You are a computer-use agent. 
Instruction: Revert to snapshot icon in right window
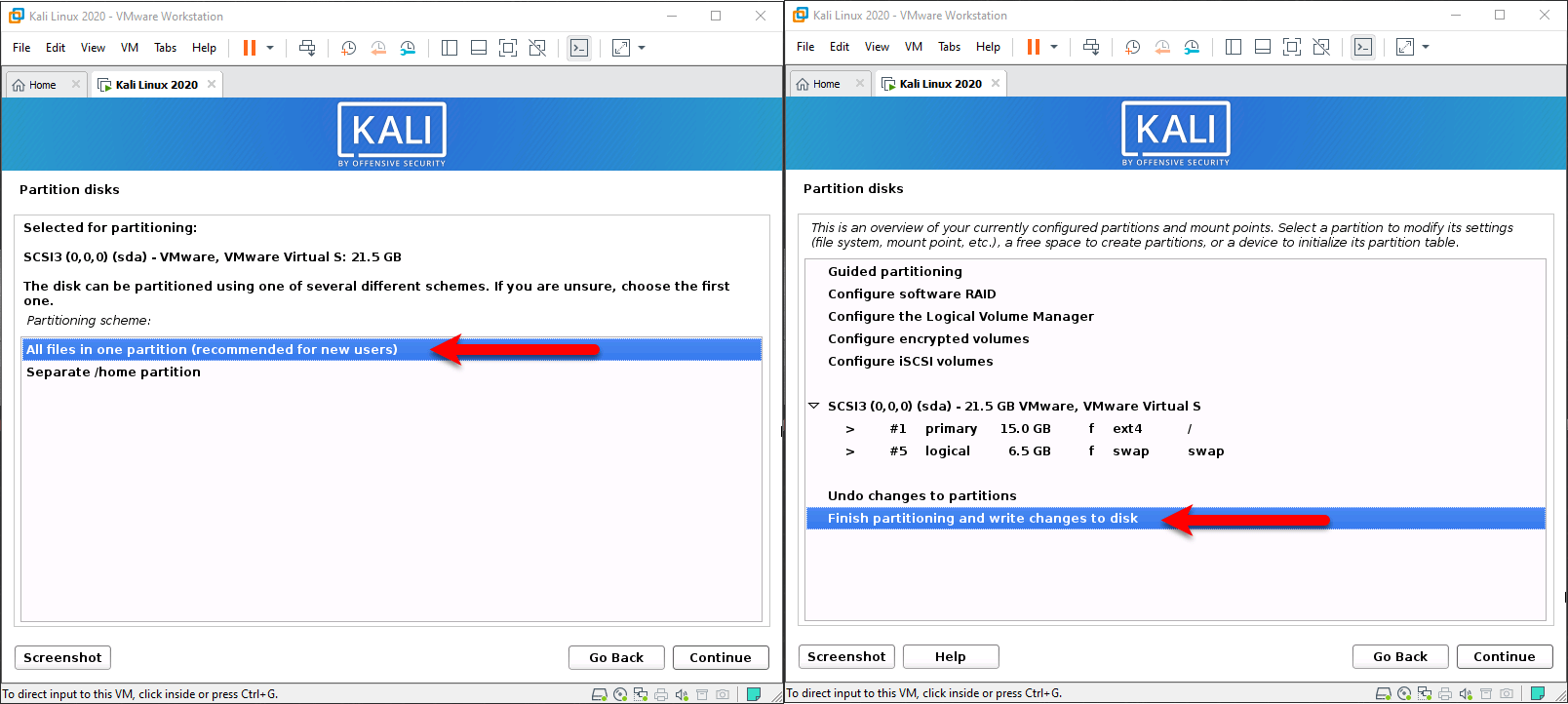pyautogui.click(x=1162, y=47)
